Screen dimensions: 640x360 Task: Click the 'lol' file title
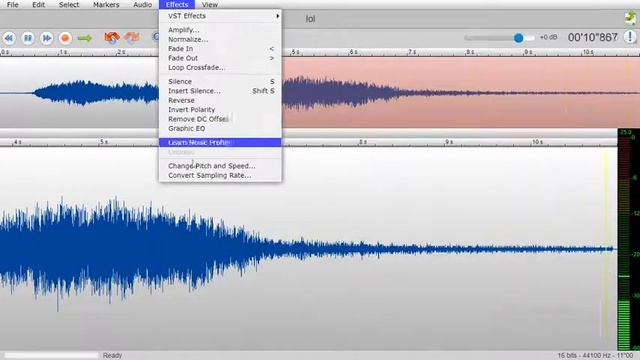tap(311, 19)
